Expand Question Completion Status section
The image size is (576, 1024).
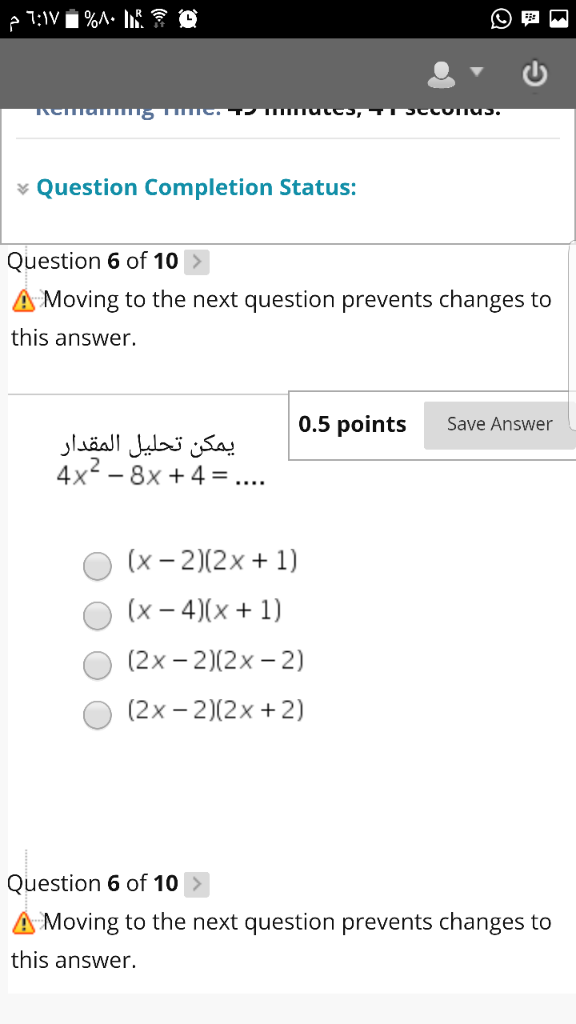point(24,188)
